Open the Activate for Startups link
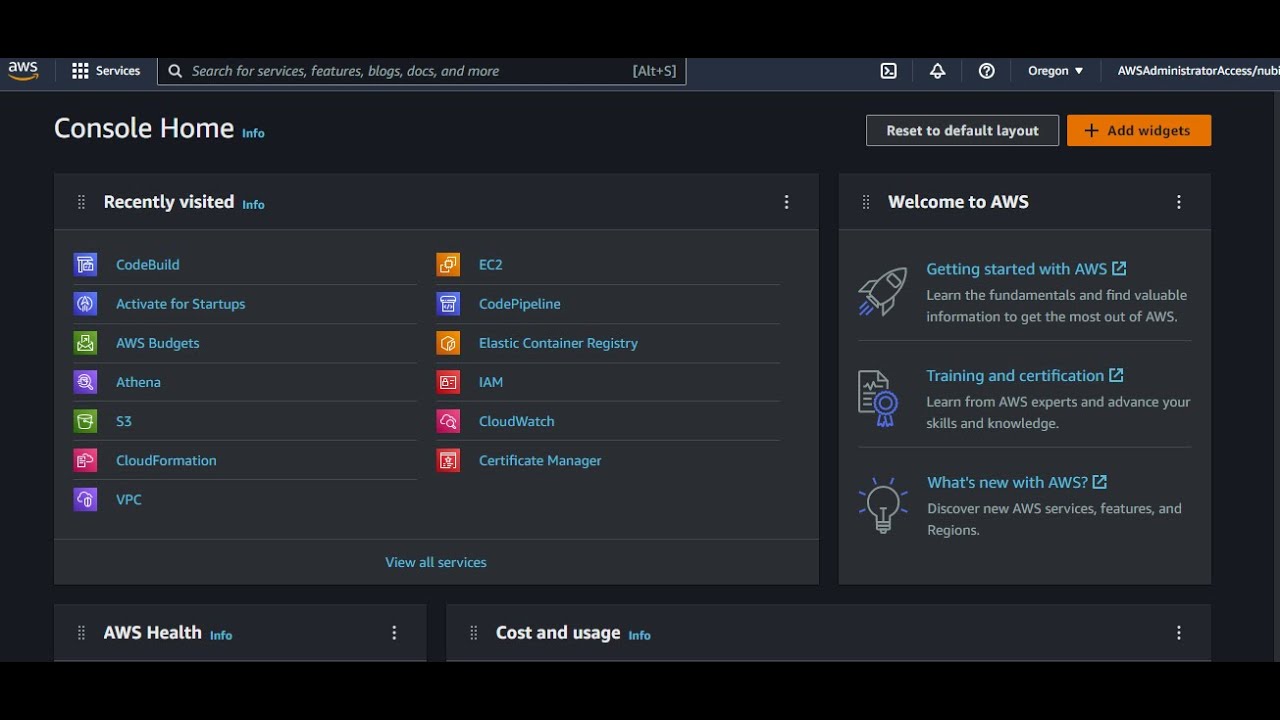The height and width of the screenshot is (720, 1280). [x=180, y=304]
